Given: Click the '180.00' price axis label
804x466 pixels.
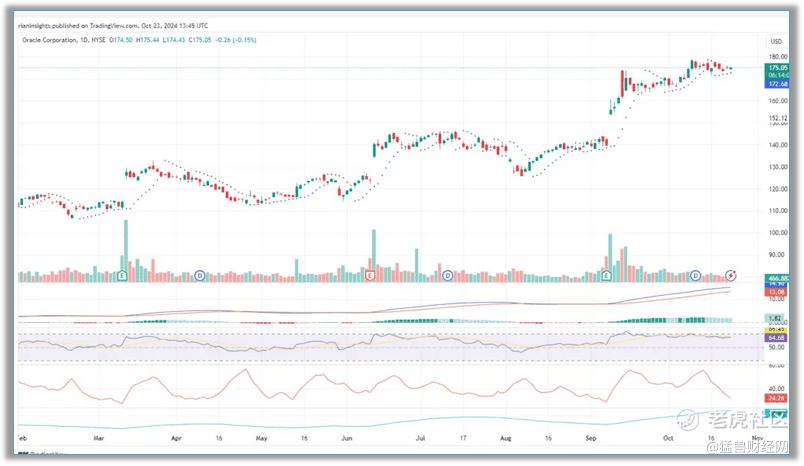Looking at the screenshot, I should tap(778, 57).
